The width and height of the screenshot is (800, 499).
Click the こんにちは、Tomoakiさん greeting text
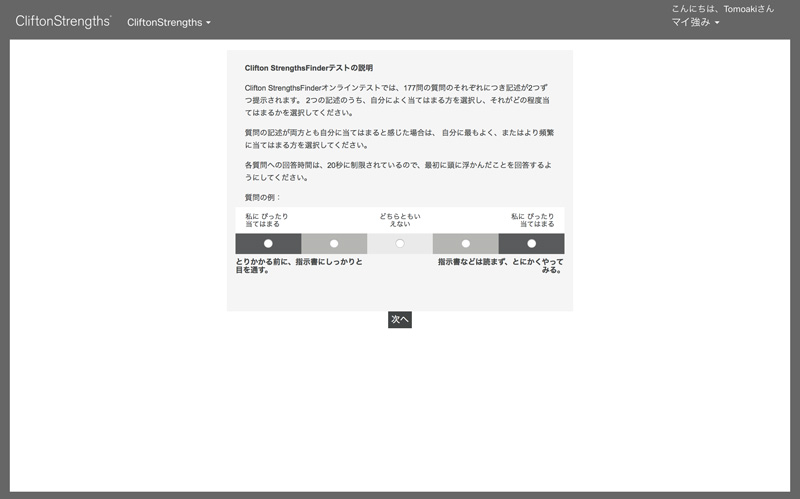pos(722,9)
